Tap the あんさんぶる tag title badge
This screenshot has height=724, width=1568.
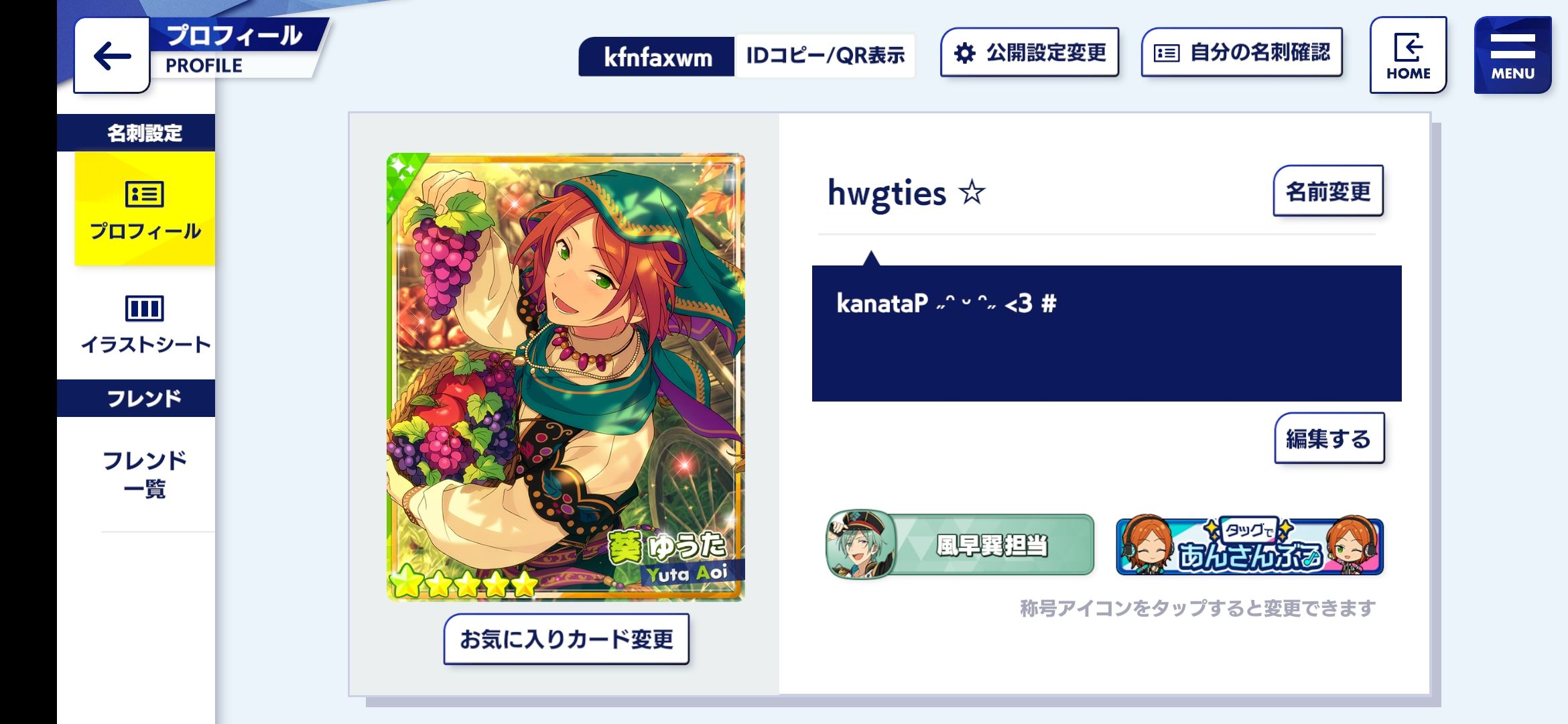click(x=1250, y=546)
